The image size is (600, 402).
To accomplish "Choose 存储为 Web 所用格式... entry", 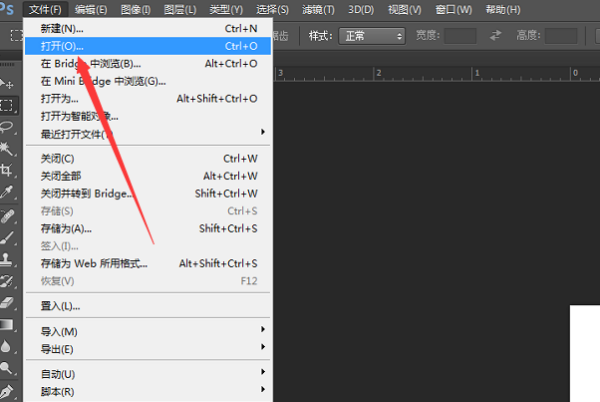I will 148,264.
